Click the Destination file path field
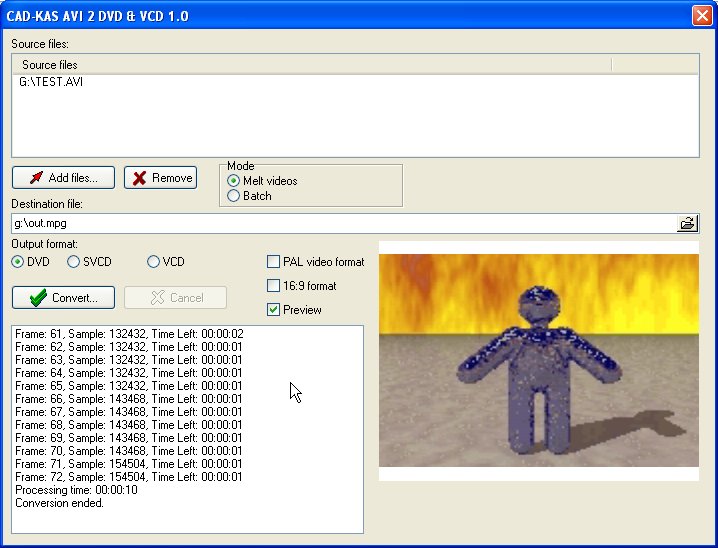 340,223
